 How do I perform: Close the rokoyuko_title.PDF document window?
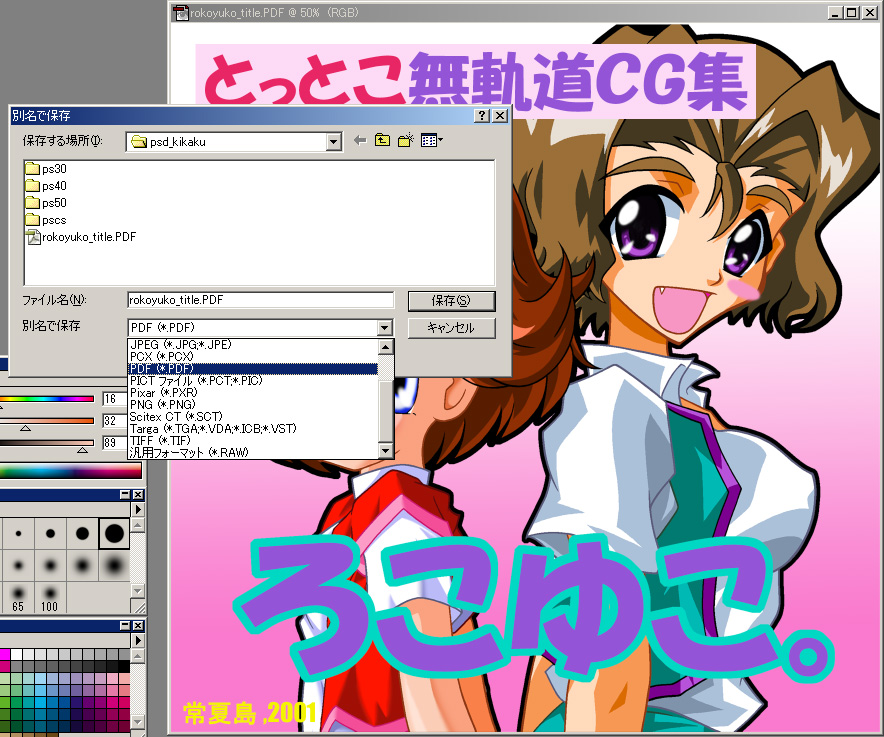pos(870,12)
